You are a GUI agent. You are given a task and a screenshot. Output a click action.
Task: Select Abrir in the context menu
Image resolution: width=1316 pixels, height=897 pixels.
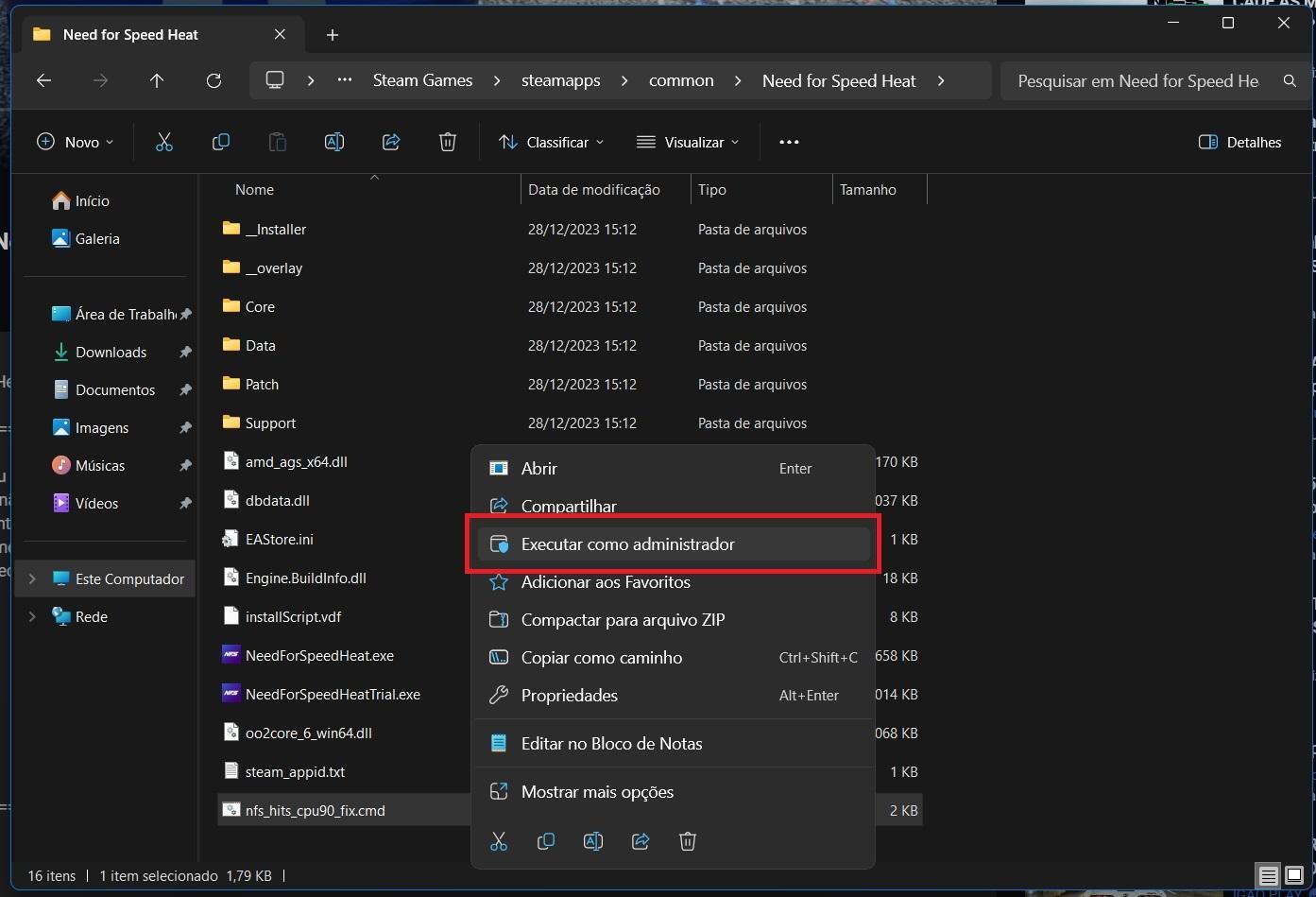(x=674, y=468)
